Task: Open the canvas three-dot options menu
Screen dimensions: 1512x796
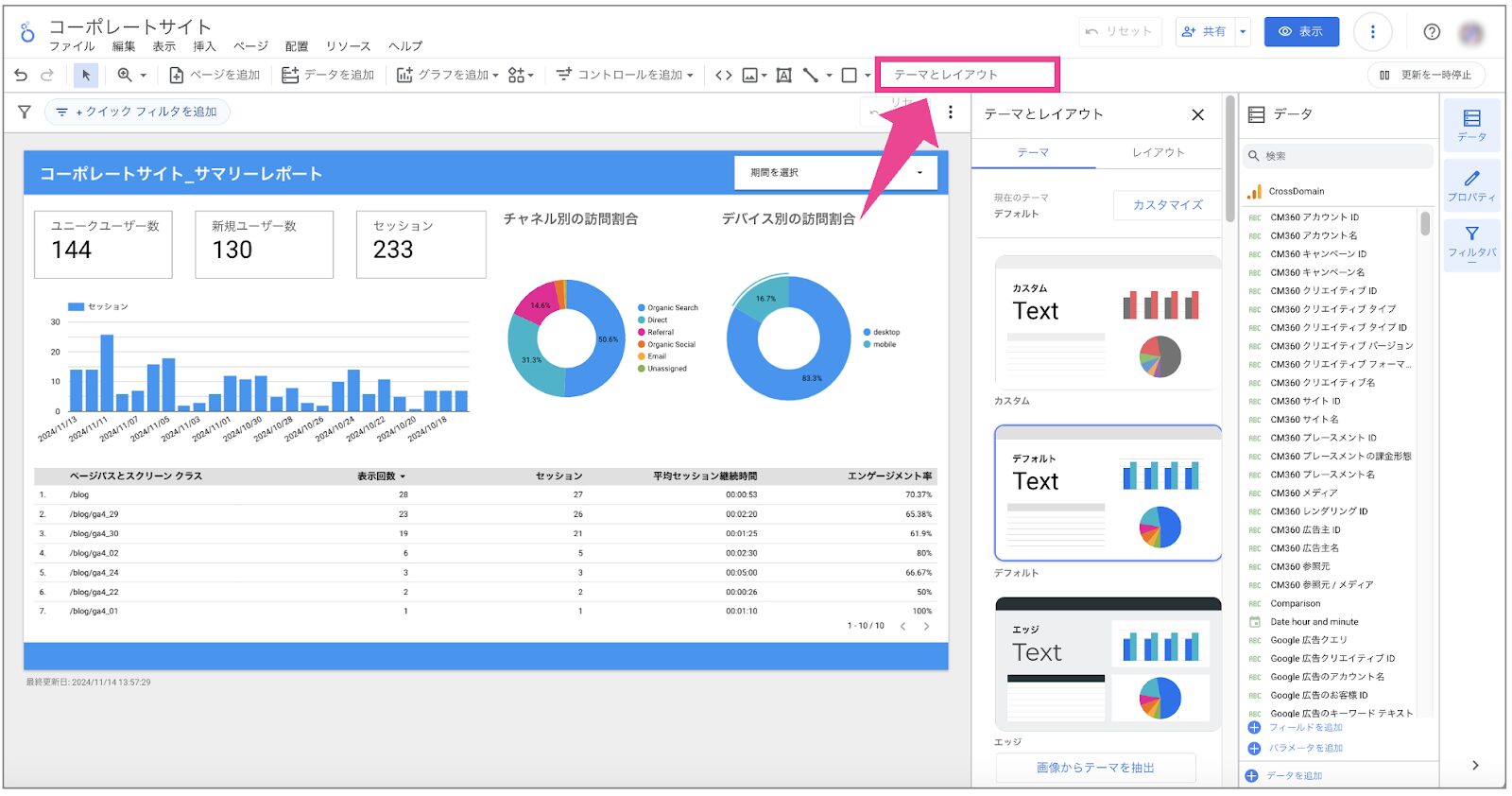Action: (x=951, y=112)
